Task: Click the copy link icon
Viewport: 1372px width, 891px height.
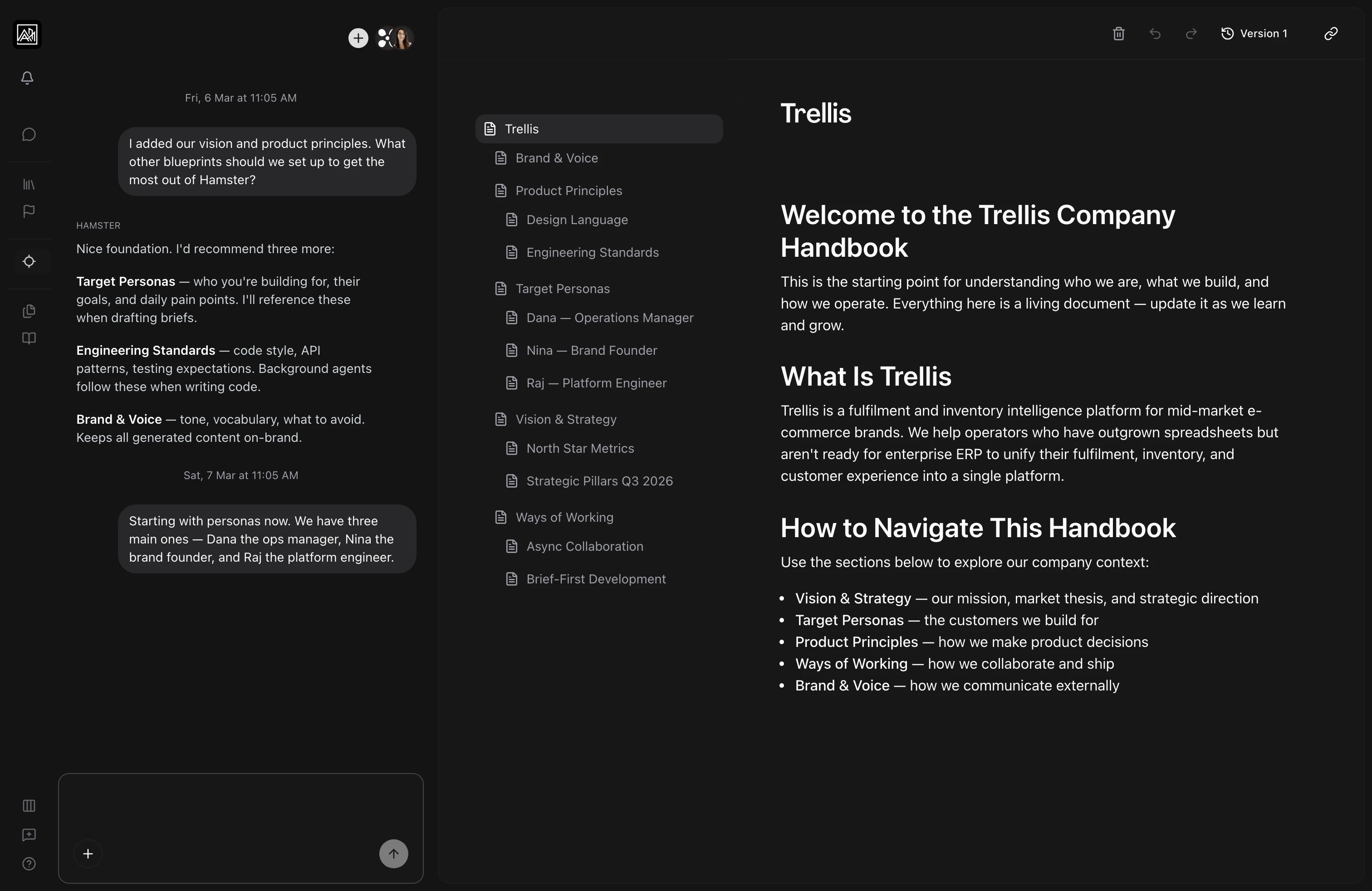Action: point(1331,34)
